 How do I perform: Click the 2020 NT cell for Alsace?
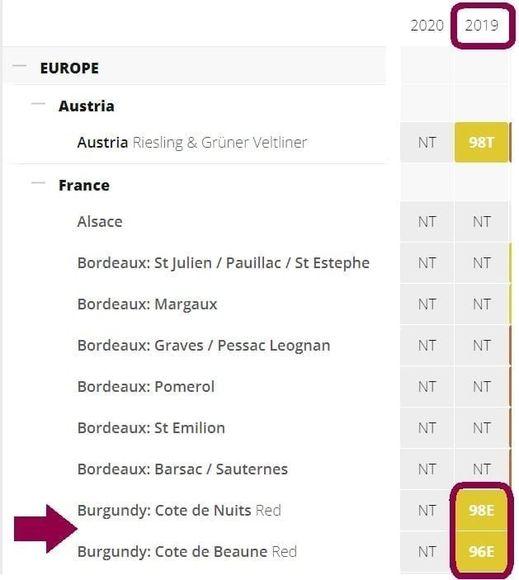pyautogui.click(x=427, y=222)
